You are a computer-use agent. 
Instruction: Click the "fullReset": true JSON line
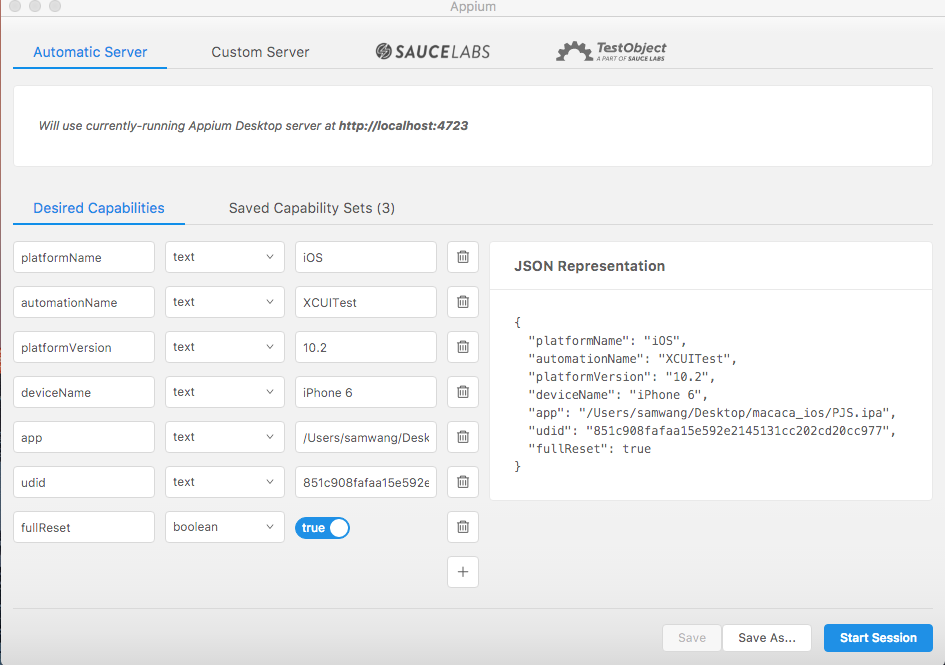(589, 449)
